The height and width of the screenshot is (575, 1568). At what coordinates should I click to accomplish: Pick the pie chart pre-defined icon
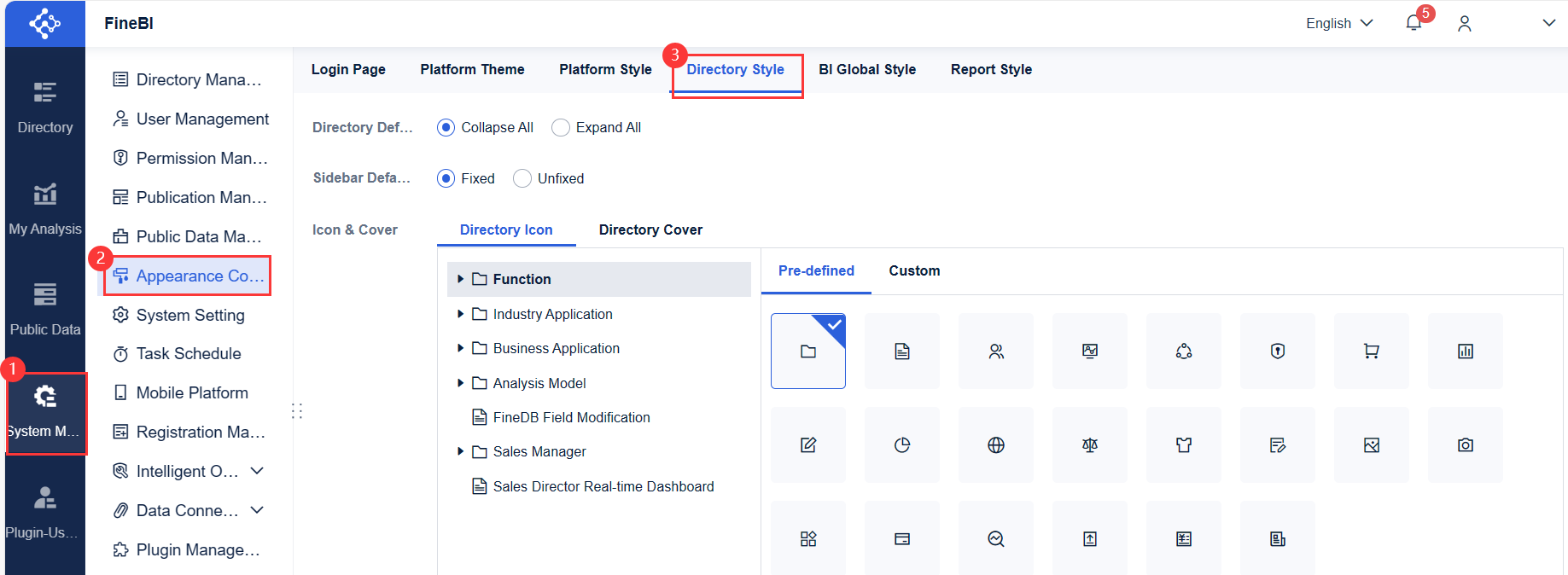tap(901, 445)
